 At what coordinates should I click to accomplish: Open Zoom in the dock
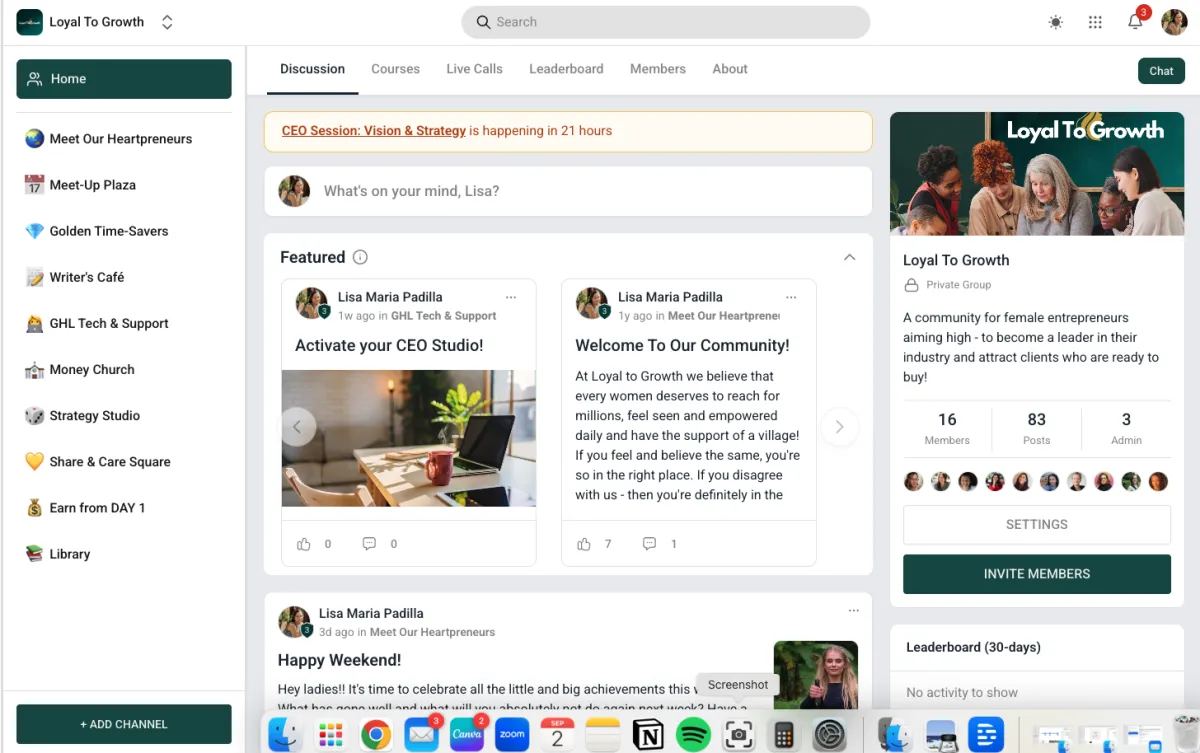point(512,735)
